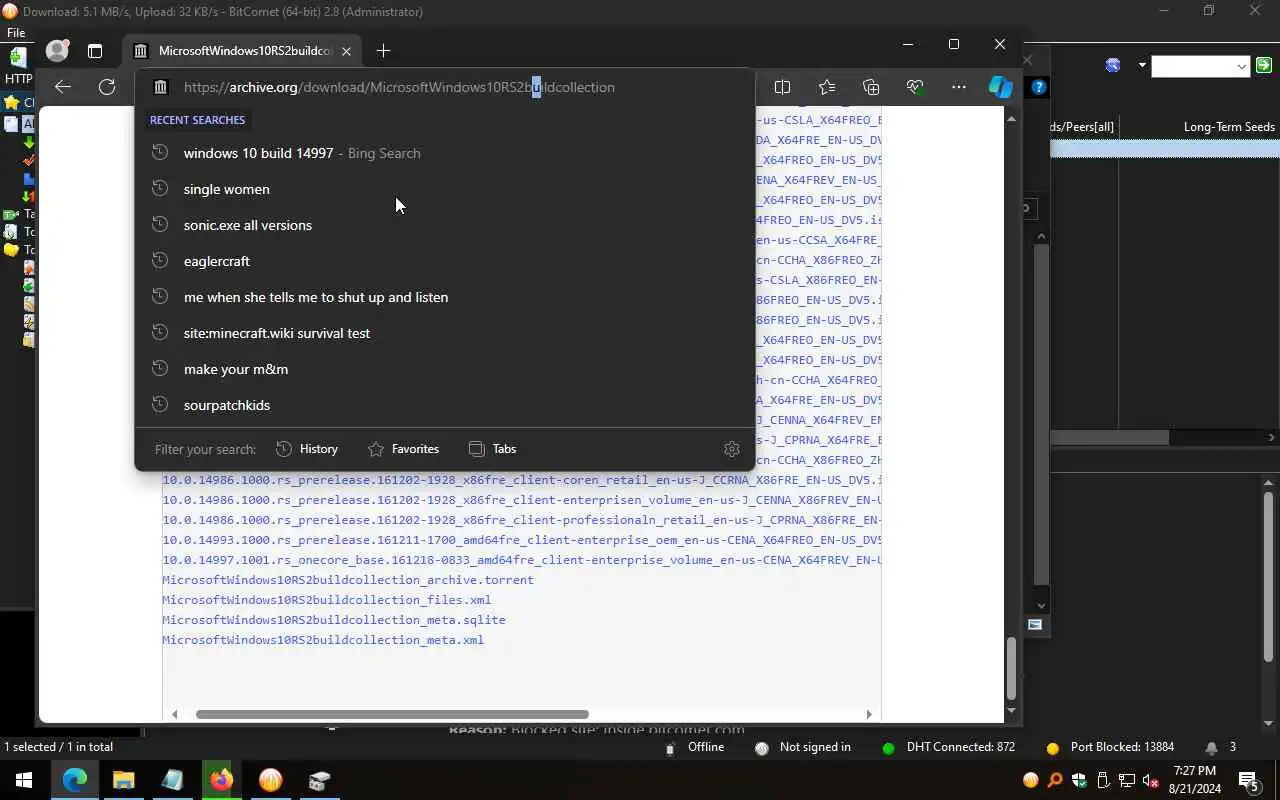The height and width of the screenshot is (800, 1280).
Task: Click archive.org site info icon in address bar
Action: pyautogui.click(x=160, y=87)
